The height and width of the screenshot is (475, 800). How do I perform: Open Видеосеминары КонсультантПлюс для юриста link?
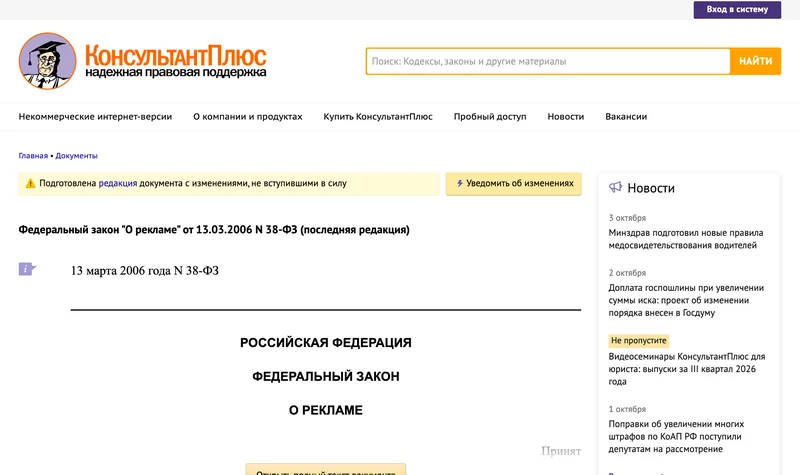686,369
